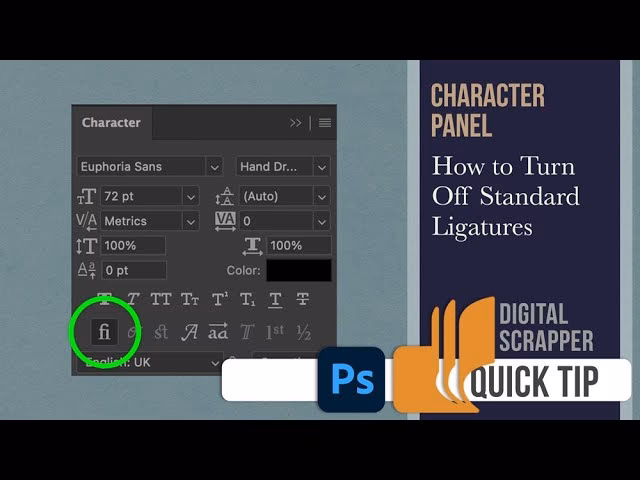Toggle stylistic alternates aa button

point(218,331)
